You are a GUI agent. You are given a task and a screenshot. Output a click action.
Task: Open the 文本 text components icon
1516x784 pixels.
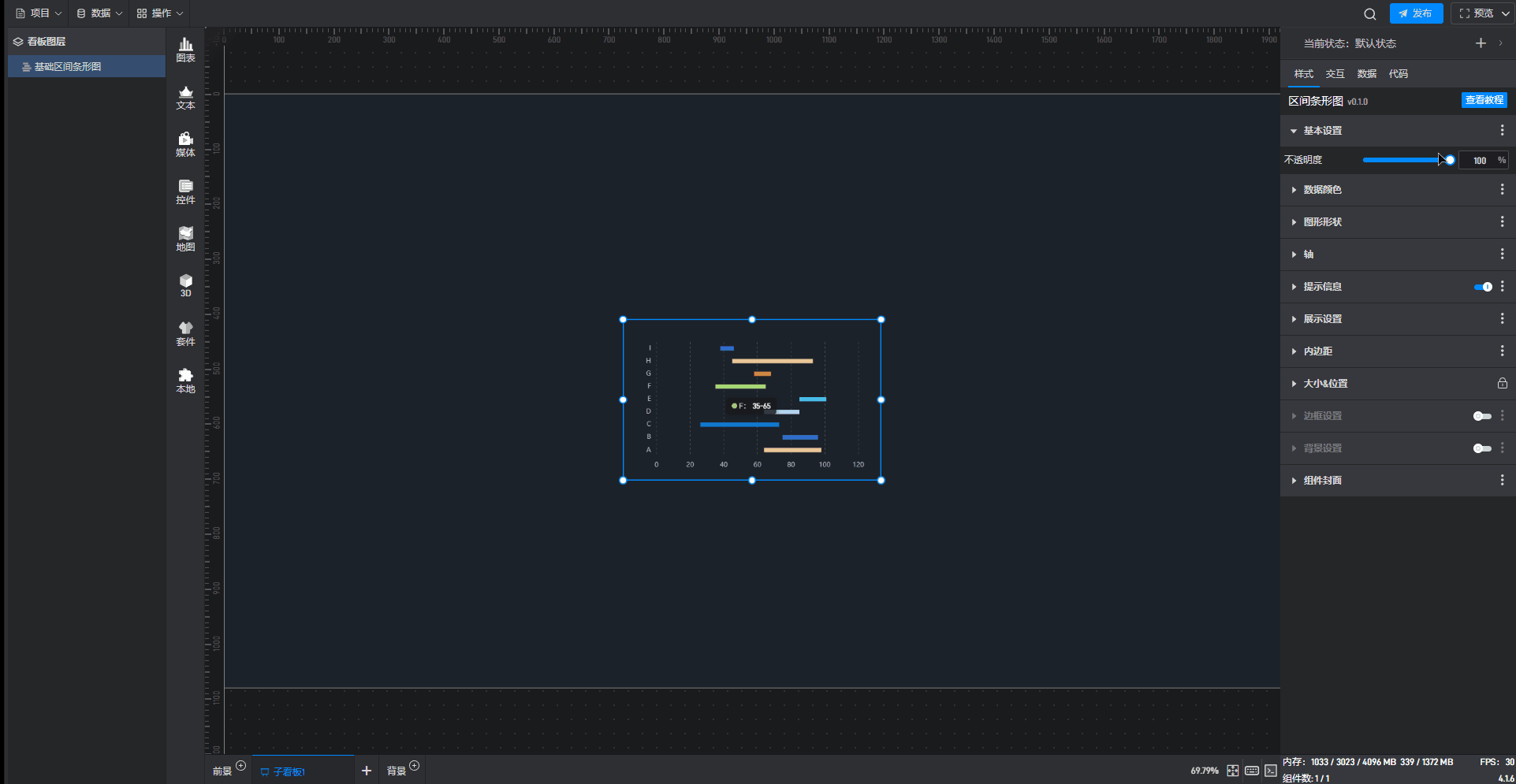[x=185, y=97]
